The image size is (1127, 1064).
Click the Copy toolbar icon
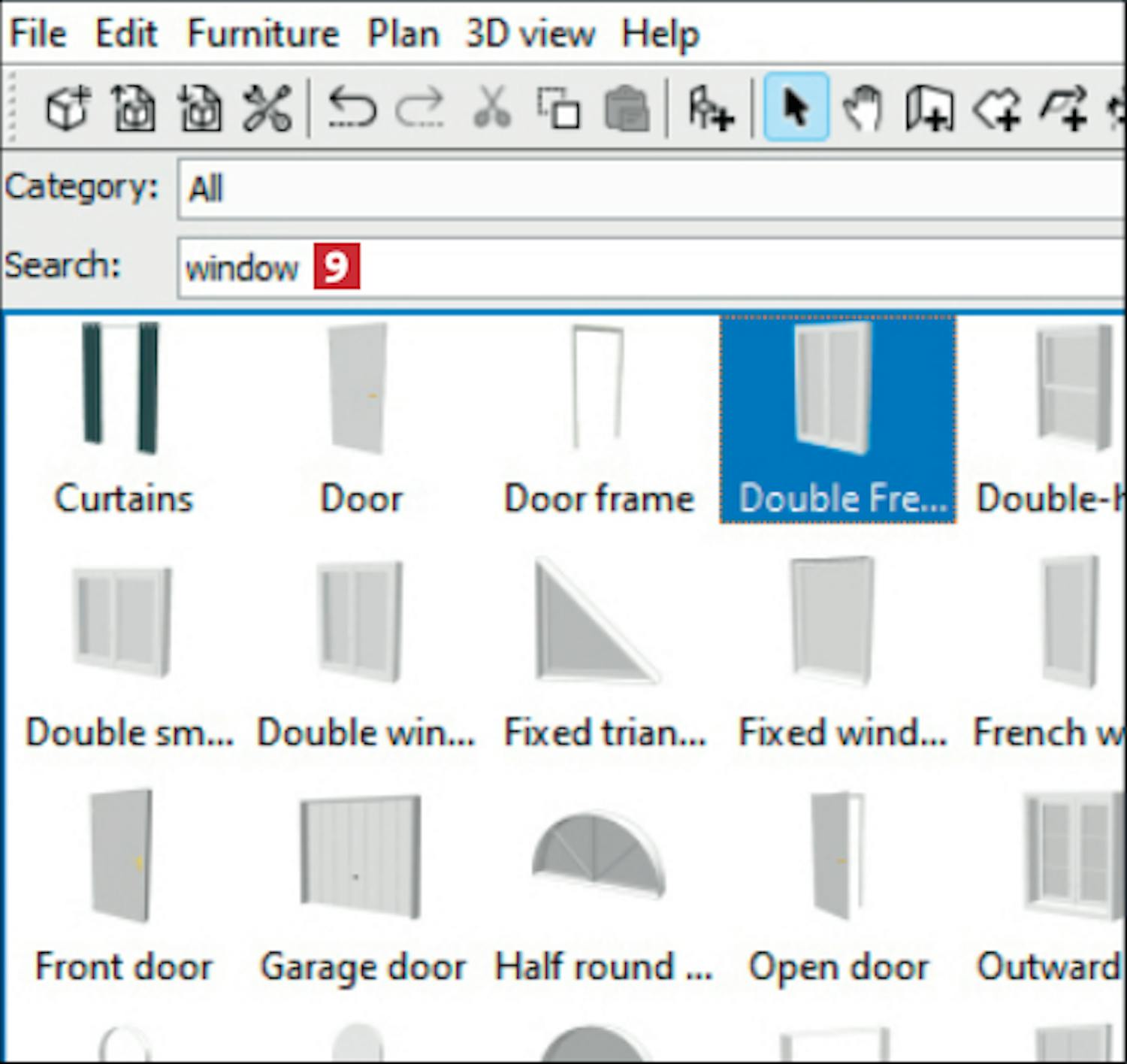[558, 109]
